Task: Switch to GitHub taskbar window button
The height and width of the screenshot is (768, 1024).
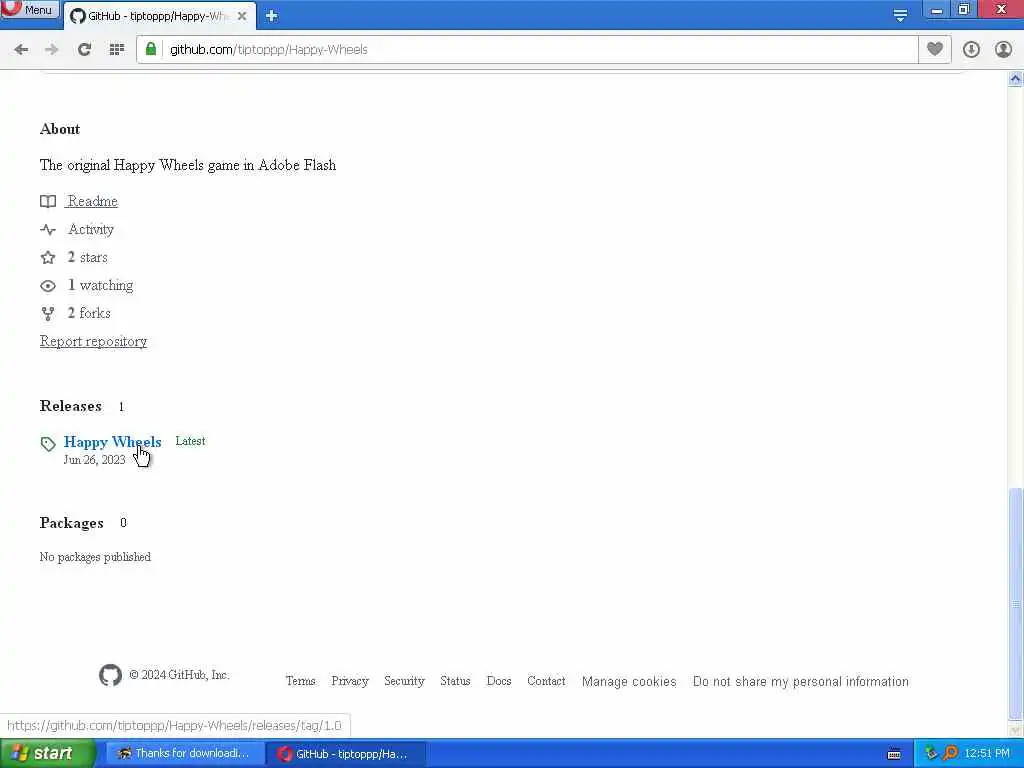Action: pos(346,754)
